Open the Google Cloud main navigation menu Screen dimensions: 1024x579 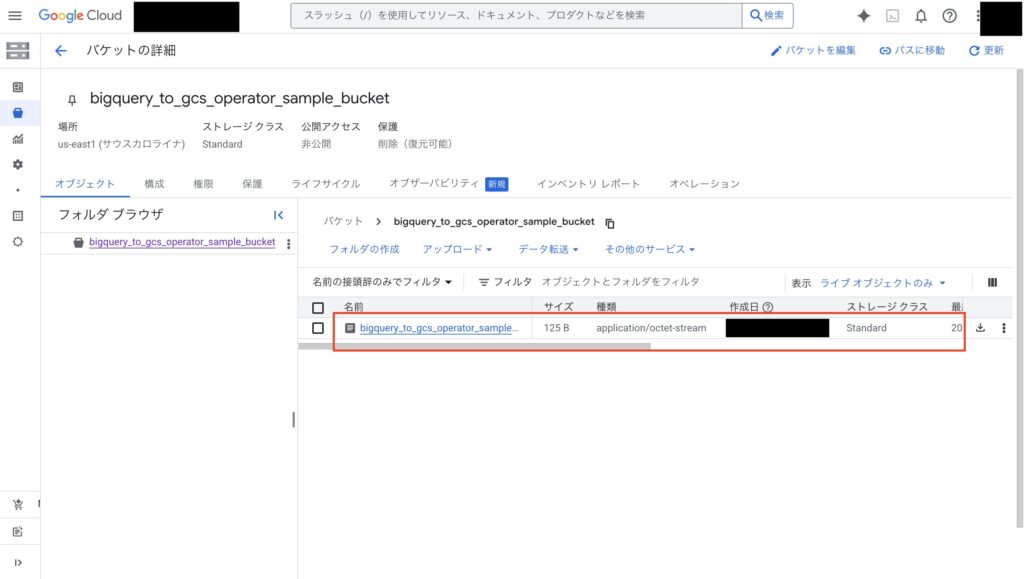[x=15, y=16]
